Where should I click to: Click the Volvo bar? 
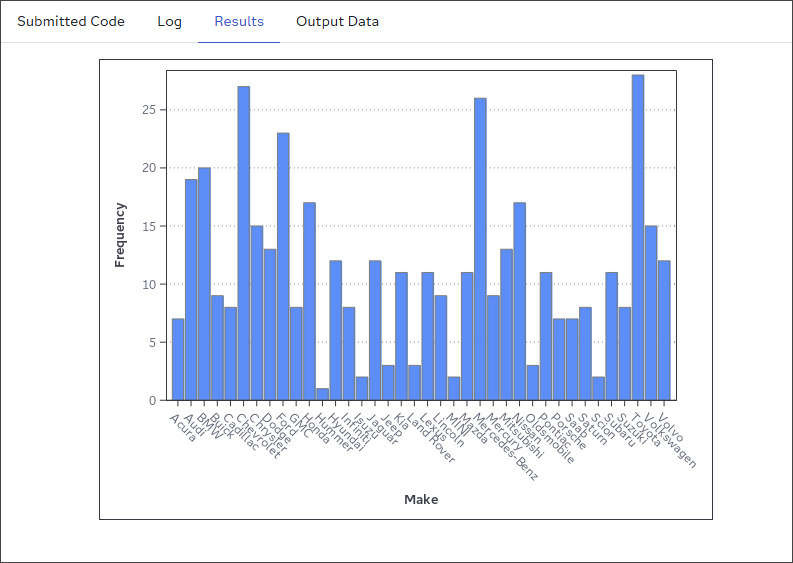(664, 331)
